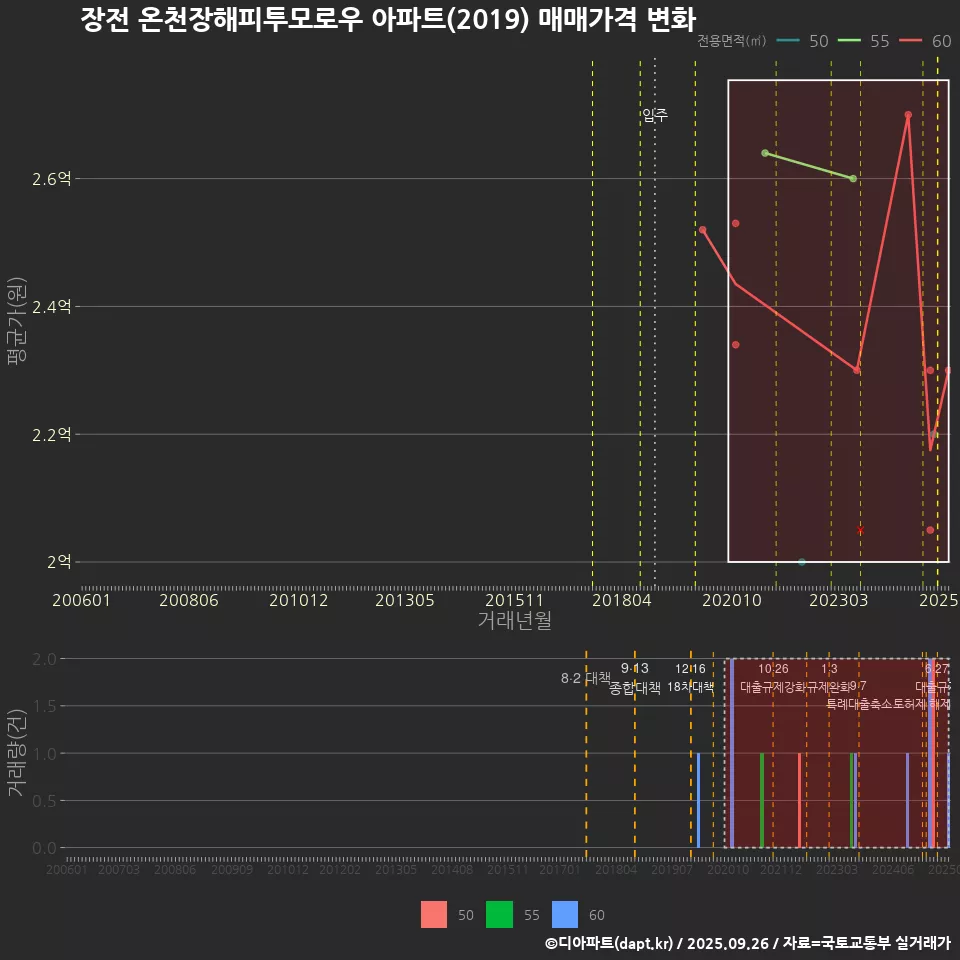Open the 디아파트(dapt.kr) credit link
Screen dimensions: 960x960
point(610,943)
